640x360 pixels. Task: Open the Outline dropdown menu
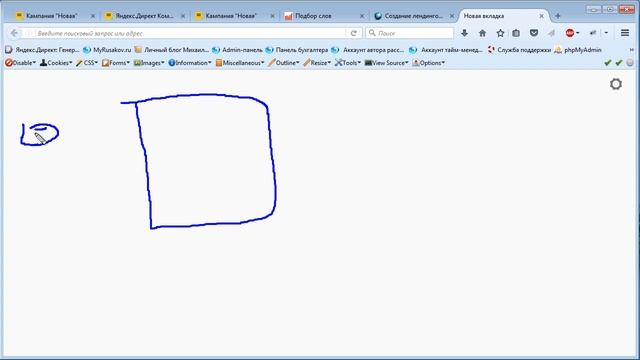[x=284, y=63]
